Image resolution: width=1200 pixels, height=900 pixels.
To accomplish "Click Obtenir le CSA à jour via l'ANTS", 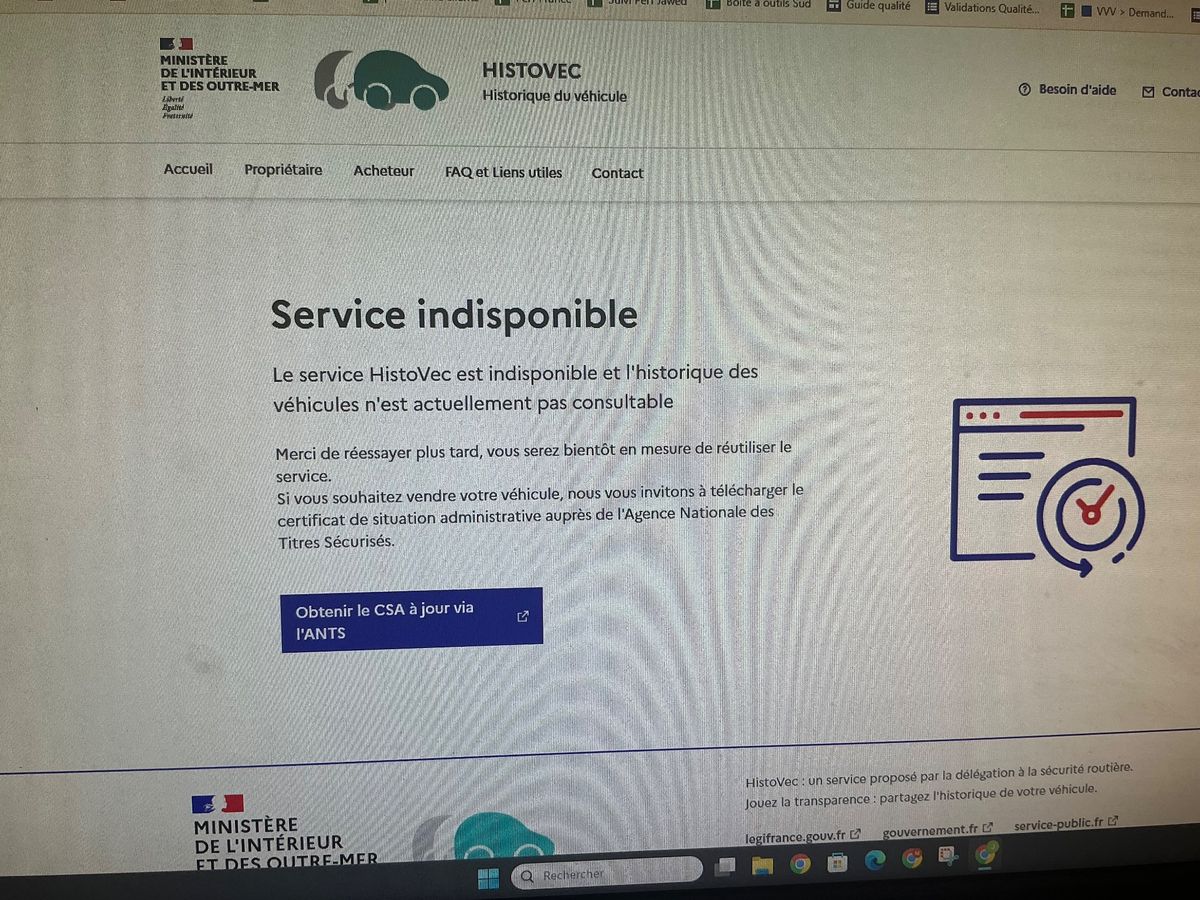I will (412, 620).
